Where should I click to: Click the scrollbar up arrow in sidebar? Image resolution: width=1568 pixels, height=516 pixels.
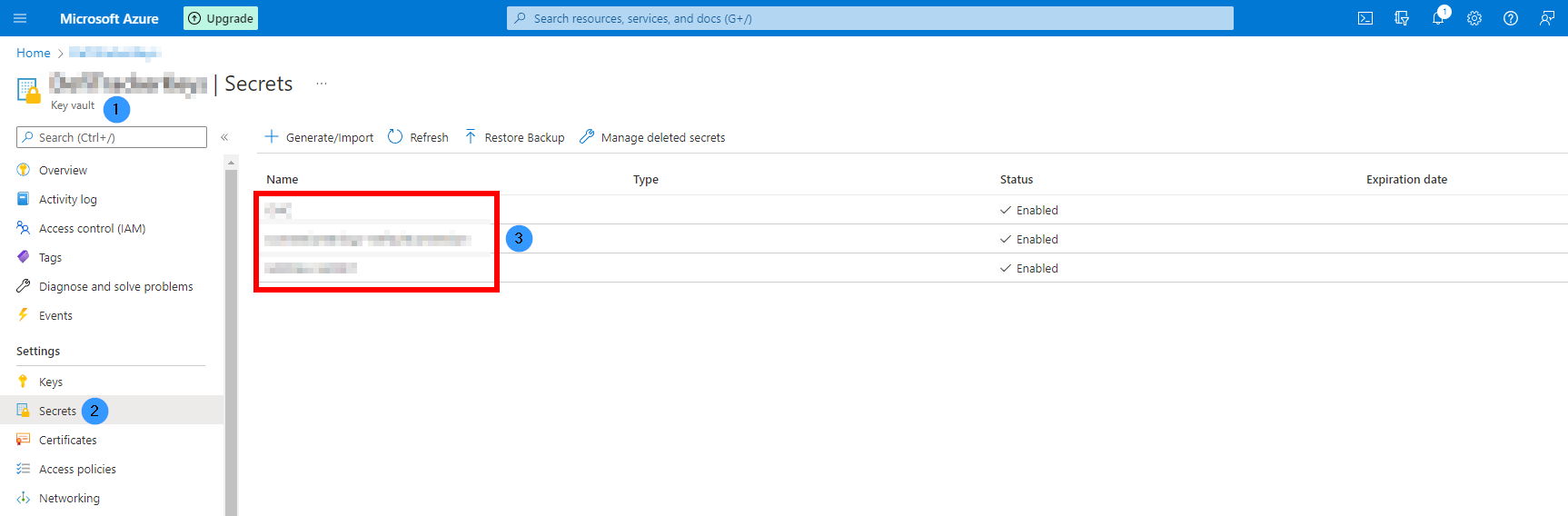click(x=231, y=162)
